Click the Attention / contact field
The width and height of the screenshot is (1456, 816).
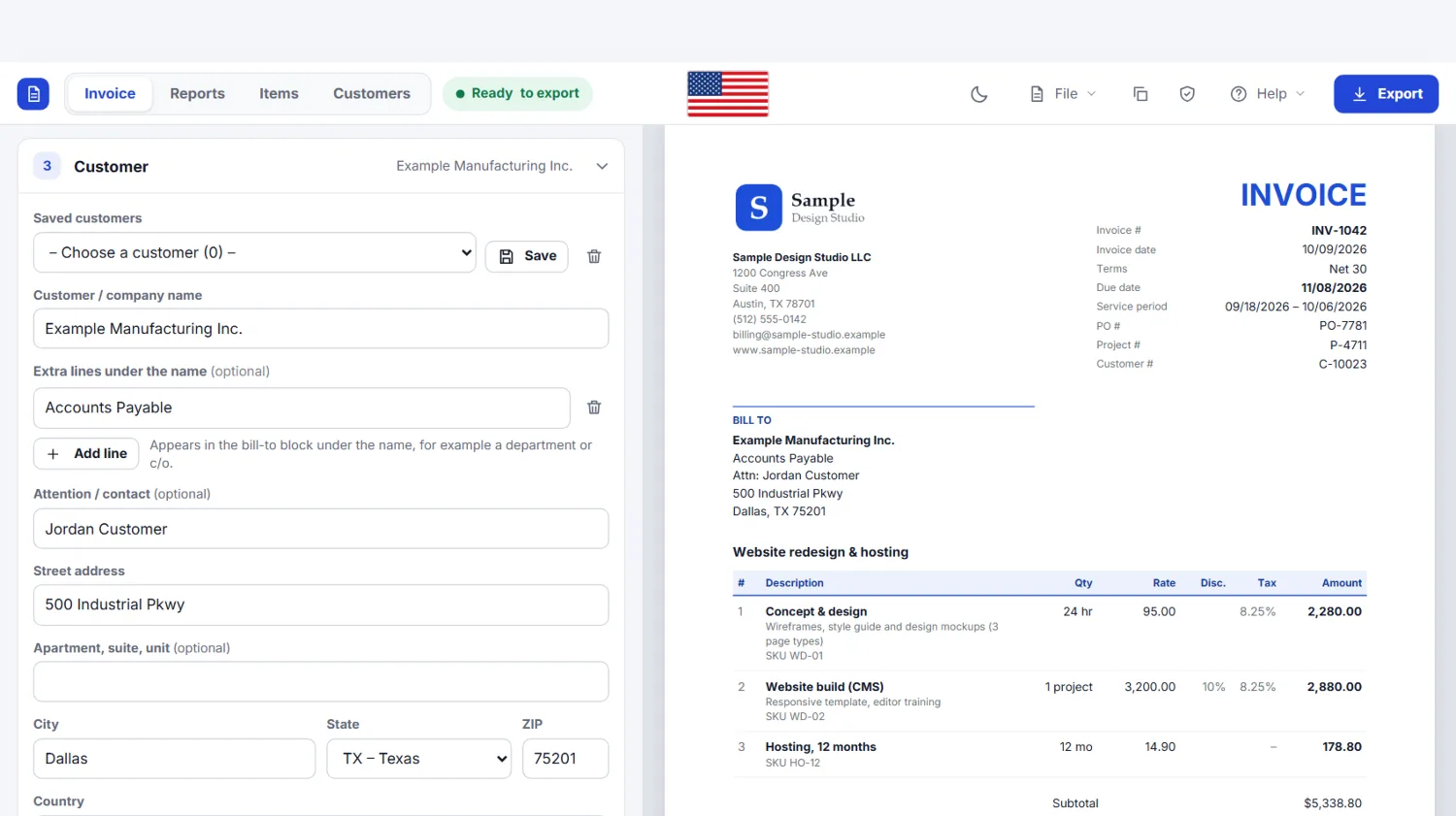click(x=321, y=529)
